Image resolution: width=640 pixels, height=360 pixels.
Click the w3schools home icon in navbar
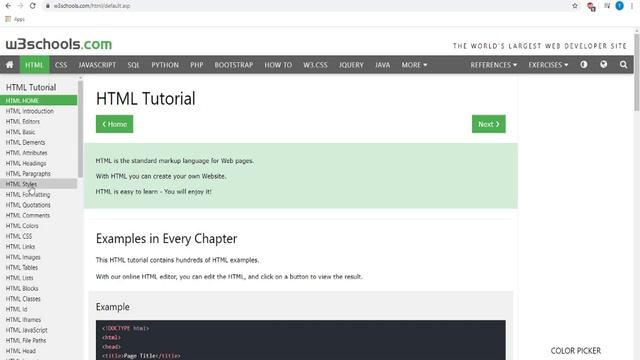pyautogui.click(x=9, y=64)
